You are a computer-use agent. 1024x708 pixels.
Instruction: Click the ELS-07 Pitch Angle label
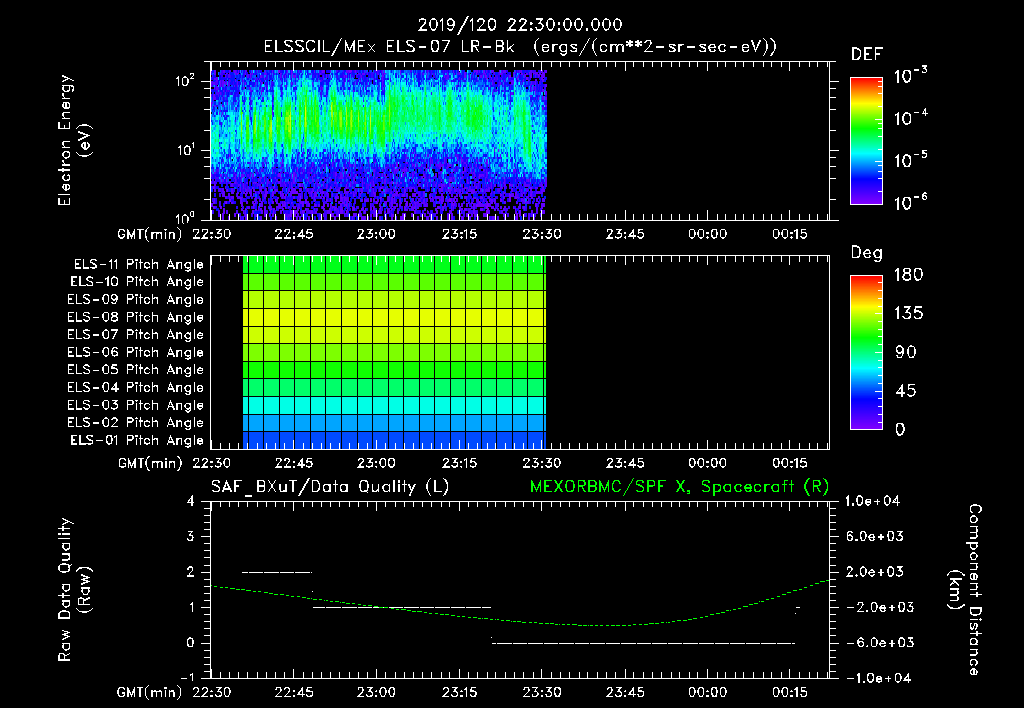pyautogui.click(x=135, y=334)
